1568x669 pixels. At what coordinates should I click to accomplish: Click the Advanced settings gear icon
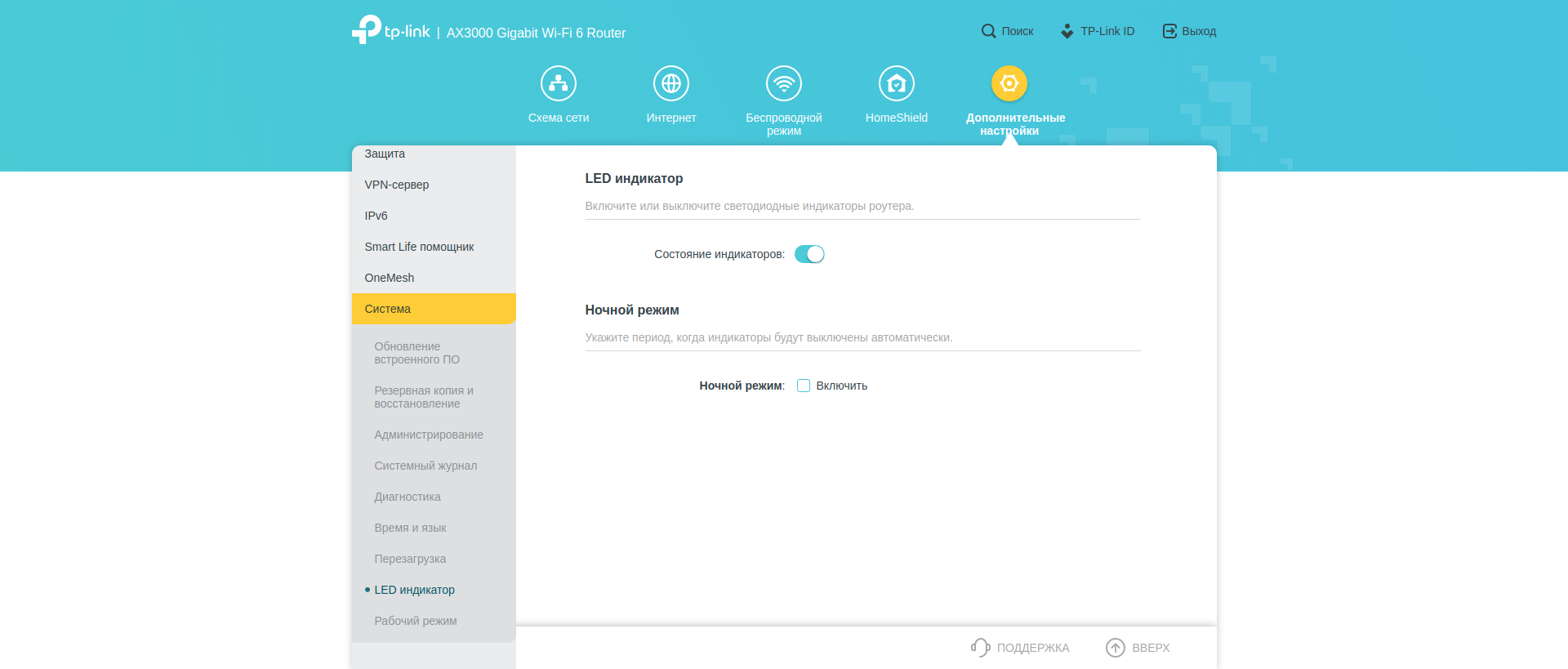click(x=1009, y=83)
